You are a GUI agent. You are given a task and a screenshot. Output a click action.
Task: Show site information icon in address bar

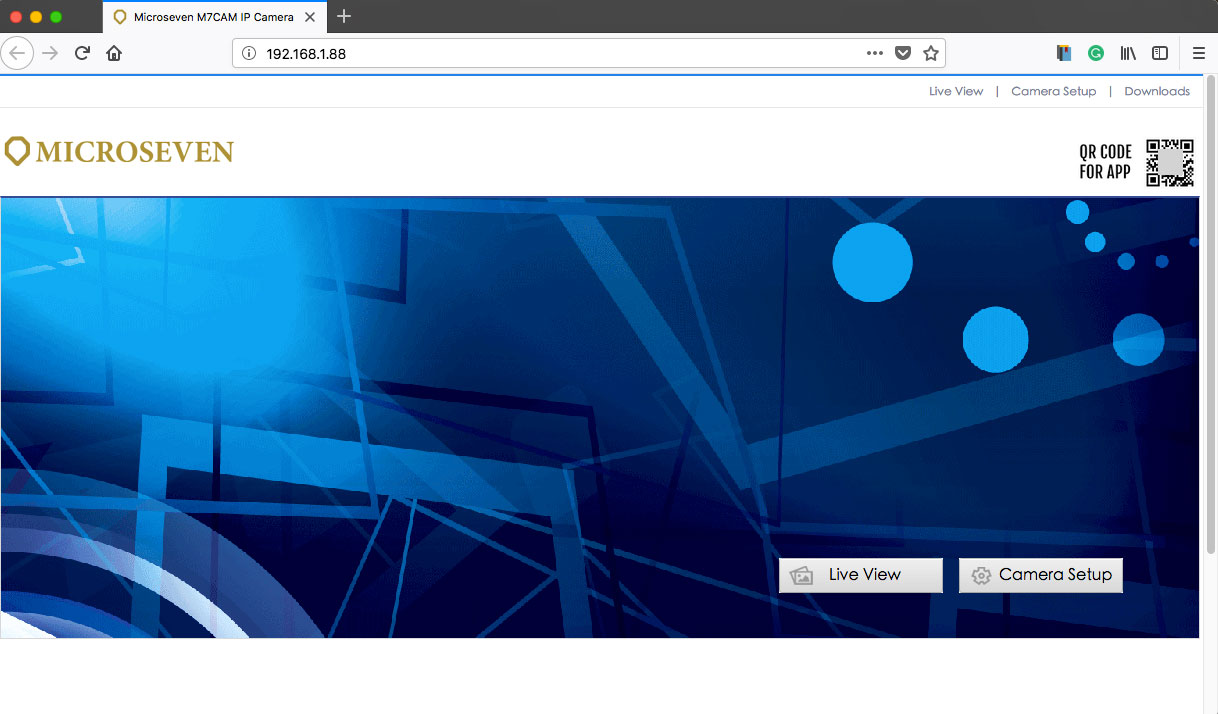tap(249, 53)
